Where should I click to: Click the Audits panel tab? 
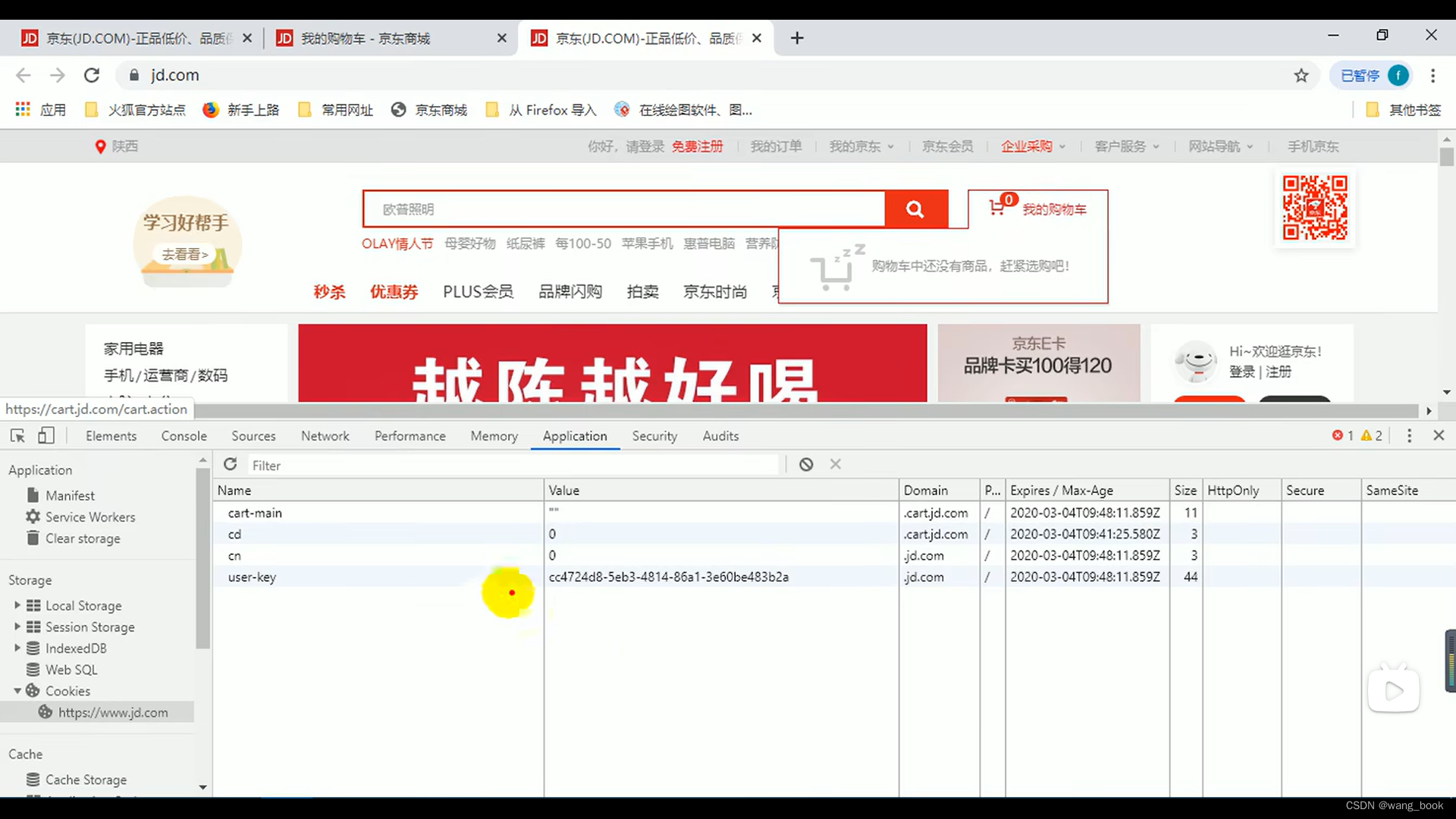point(720,436)
